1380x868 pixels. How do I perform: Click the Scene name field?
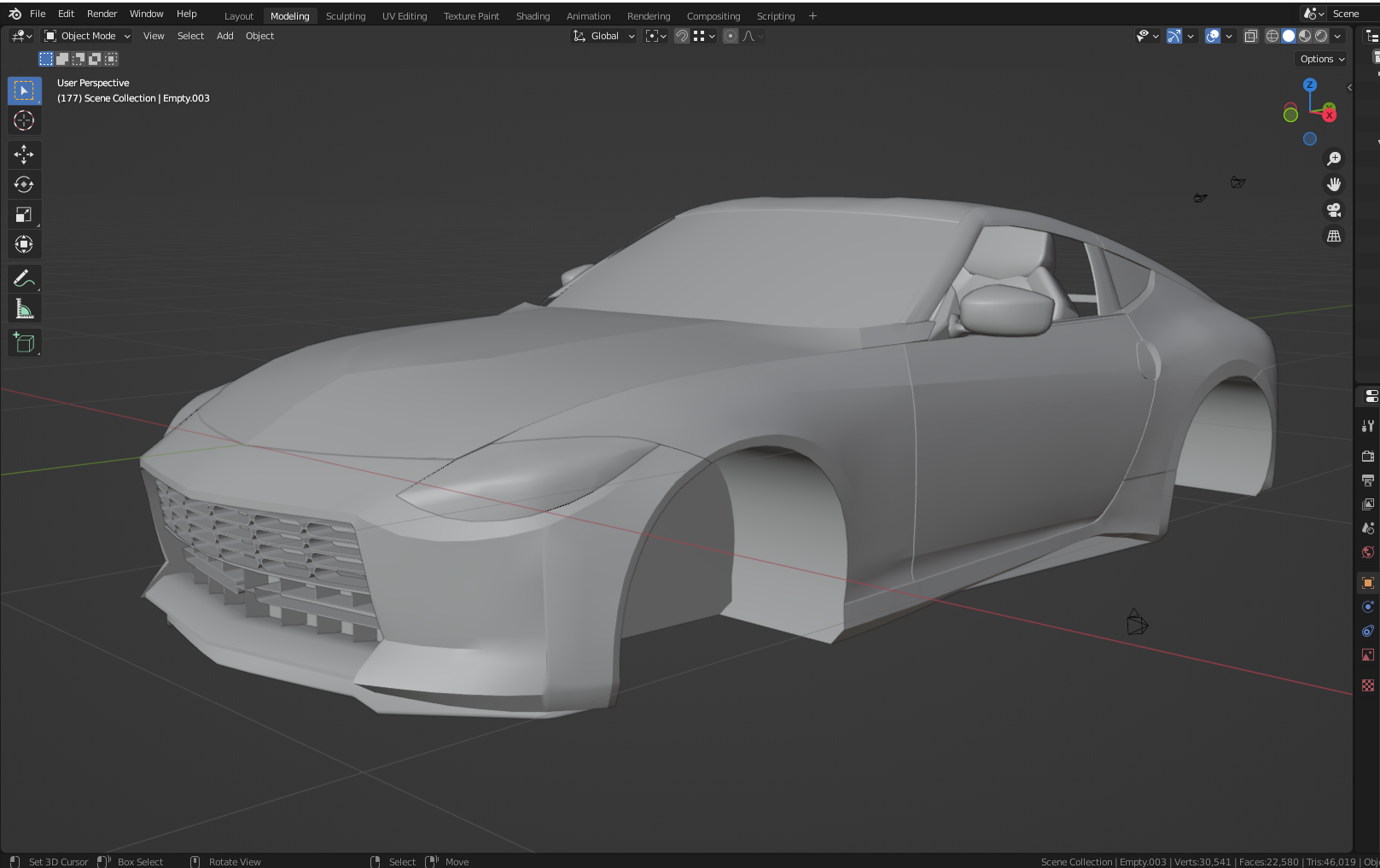(x=1355, y=14)
